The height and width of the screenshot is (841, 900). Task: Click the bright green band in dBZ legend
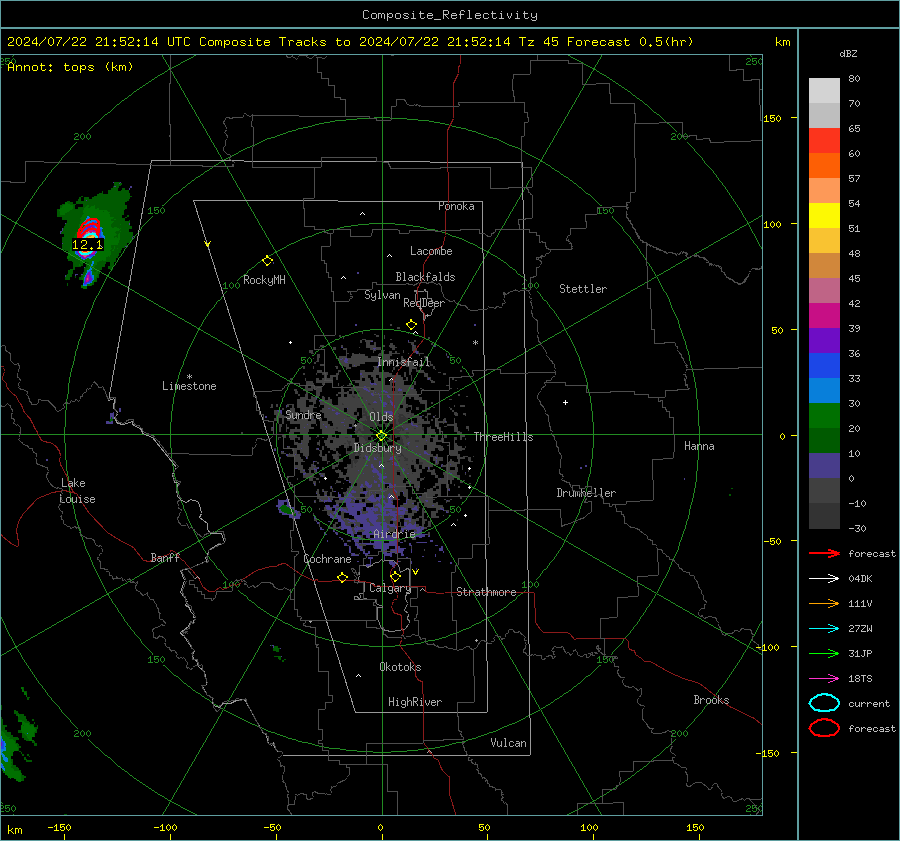click(x=824, y=416)
